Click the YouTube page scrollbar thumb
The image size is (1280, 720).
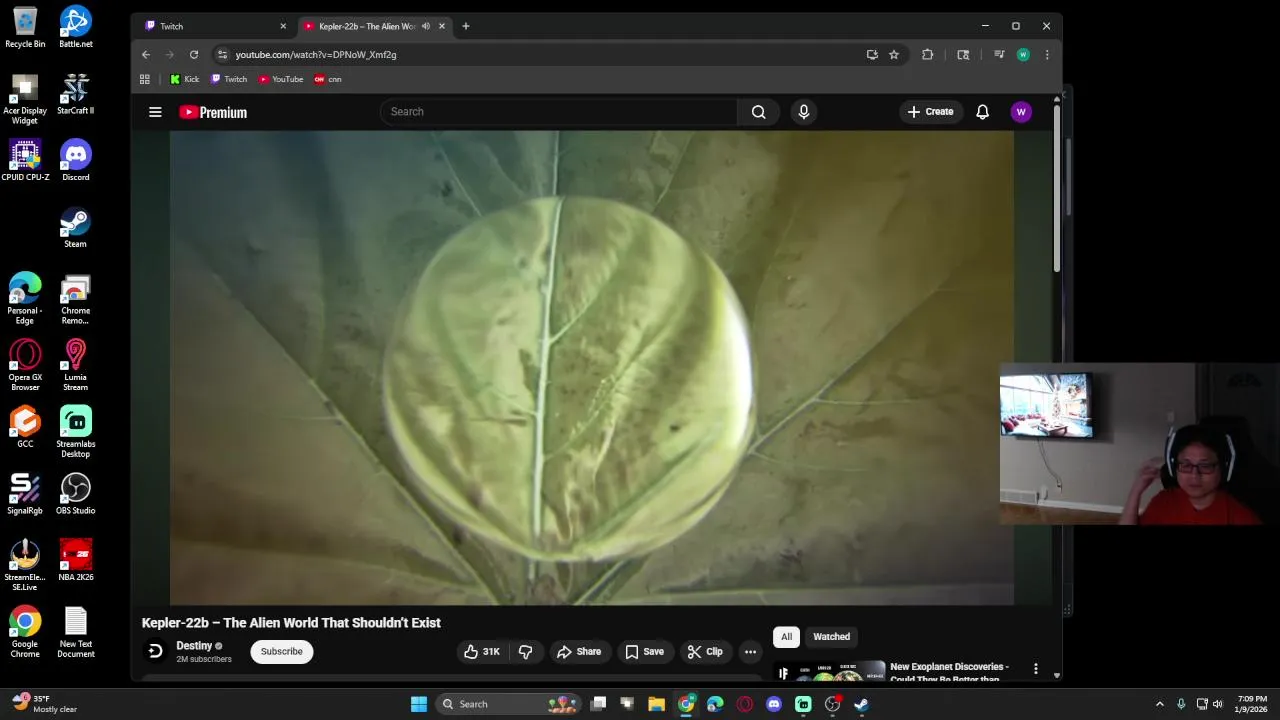click(1056, 190)
